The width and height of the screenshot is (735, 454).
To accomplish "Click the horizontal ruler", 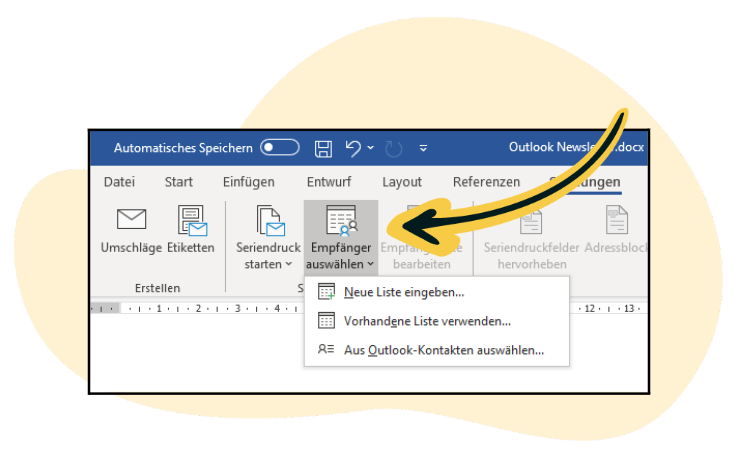I will (200, 308).
